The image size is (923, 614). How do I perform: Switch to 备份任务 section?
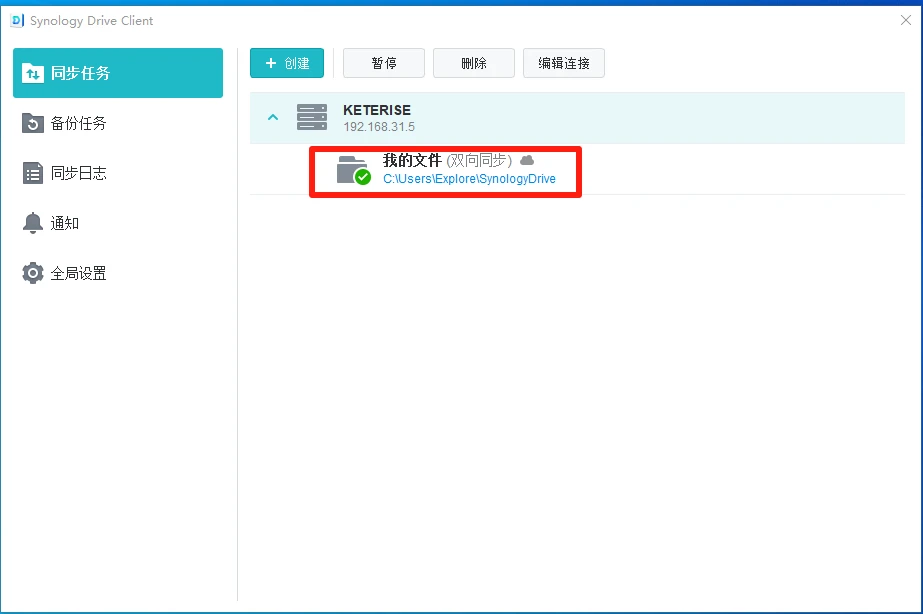pos(118,123)
